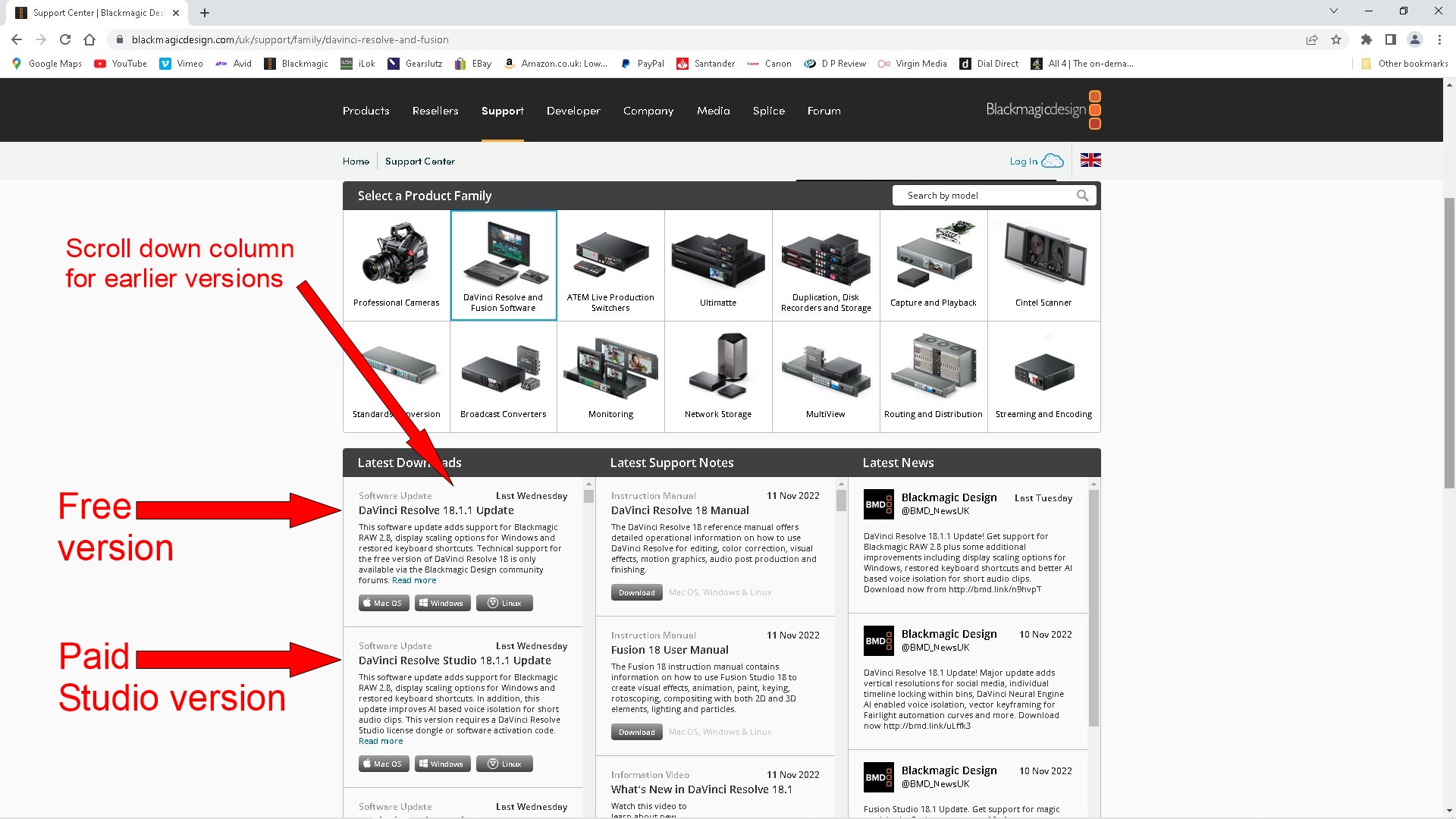This screenshot has width=1456, height=819.
Task: Open DaVinci Resolve 18.1.1 Update title
Action: point(436,510)
